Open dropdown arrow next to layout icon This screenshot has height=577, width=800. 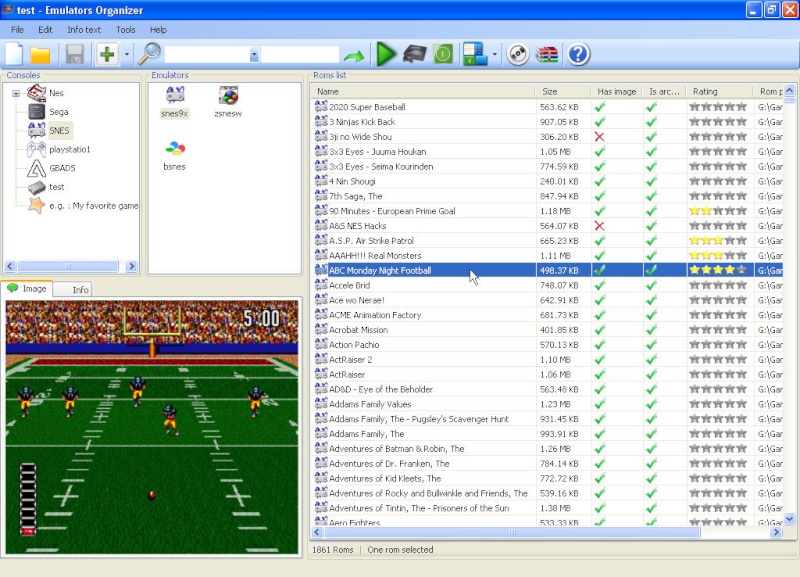point(494,55)
